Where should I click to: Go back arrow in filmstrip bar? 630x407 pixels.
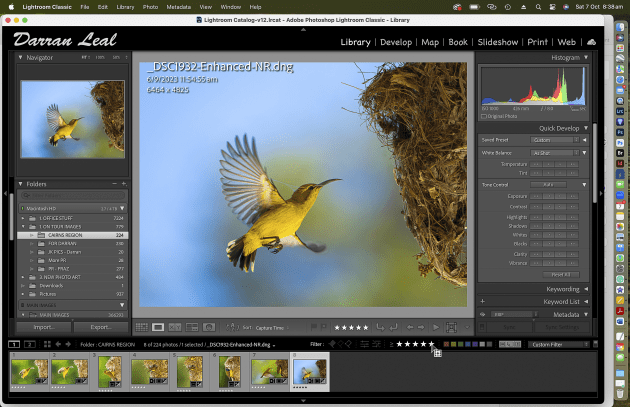click(x=58, y=344)
